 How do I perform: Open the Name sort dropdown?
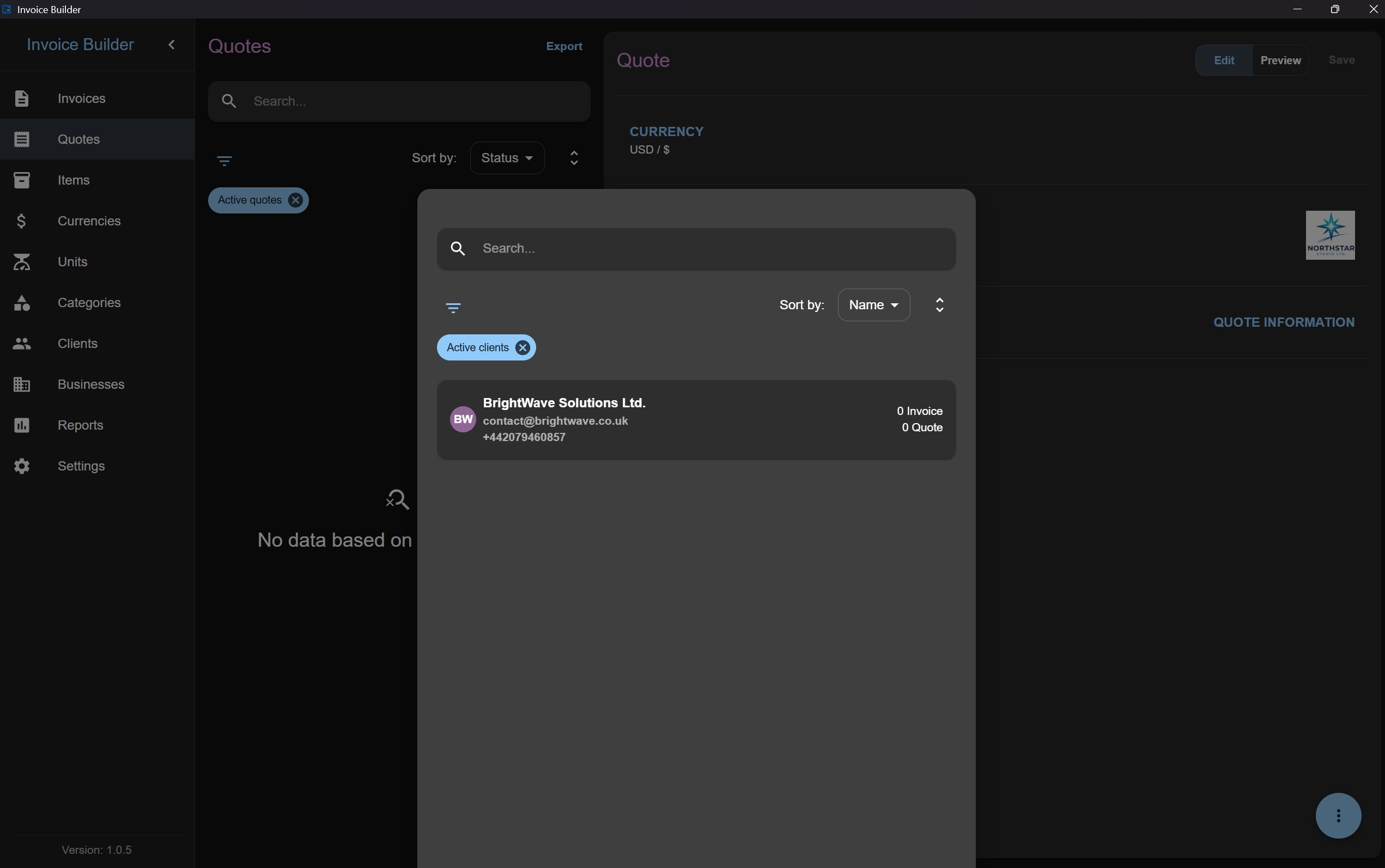pyautogui.click(x=873, y=305)
